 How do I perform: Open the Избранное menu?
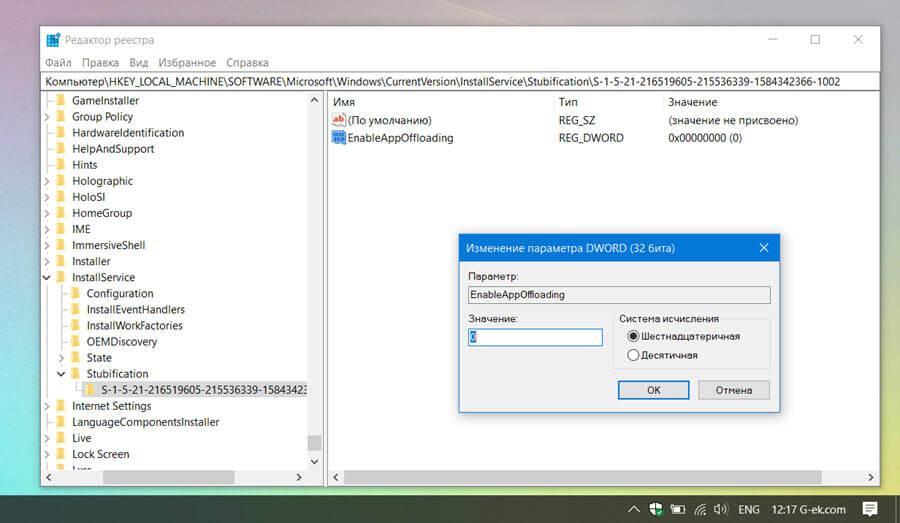(187, 63)
